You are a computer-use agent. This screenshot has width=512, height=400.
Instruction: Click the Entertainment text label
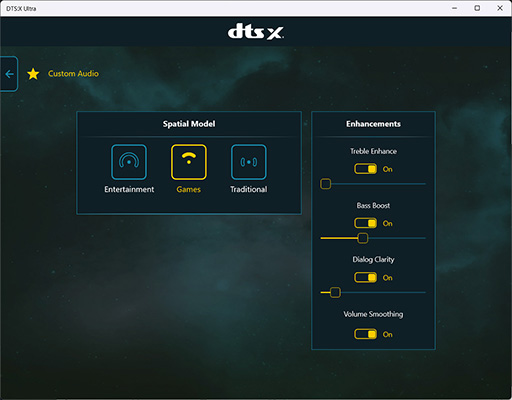tap(129, 189)
